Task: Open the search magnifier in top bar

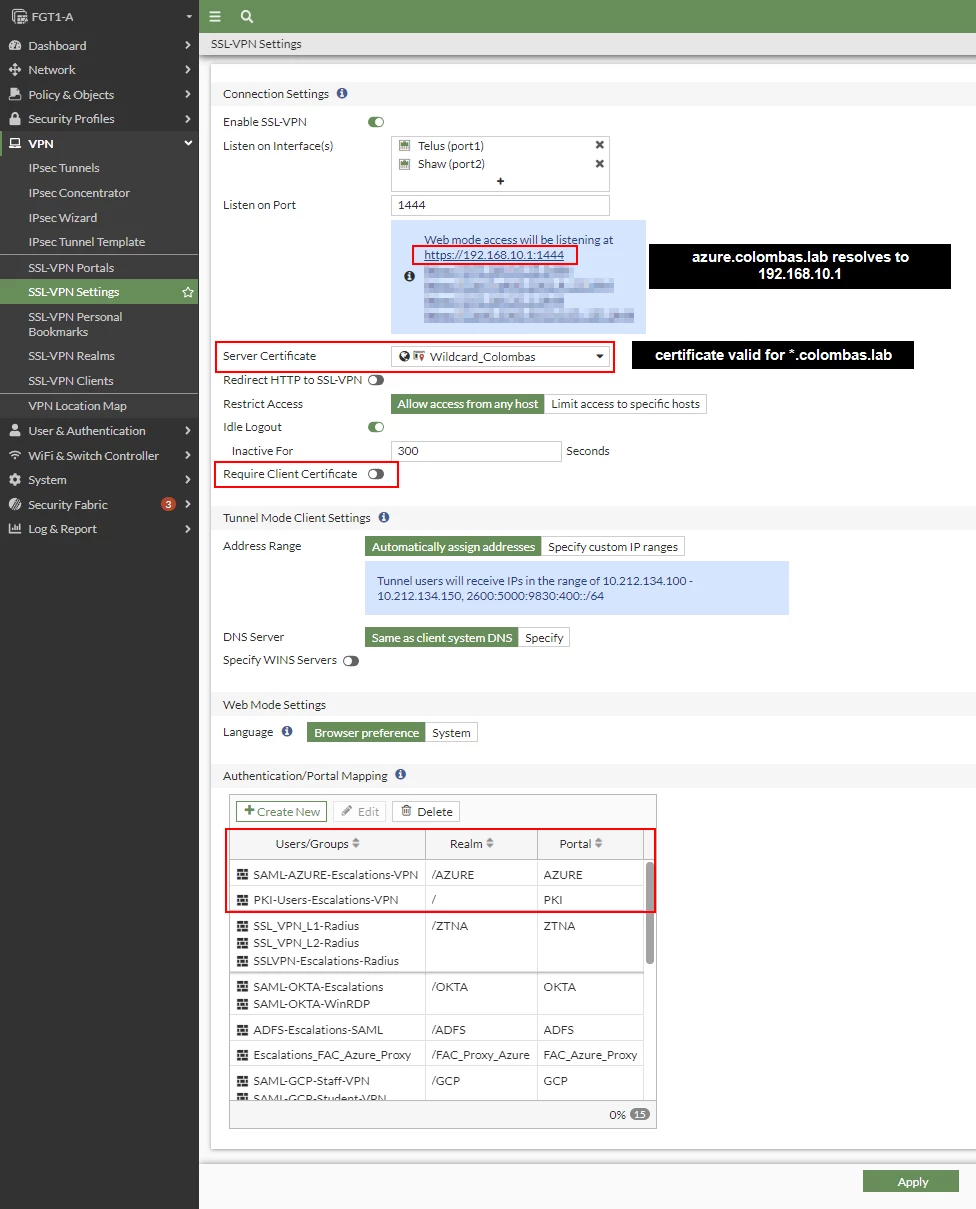Action: (x=247, y=17)
